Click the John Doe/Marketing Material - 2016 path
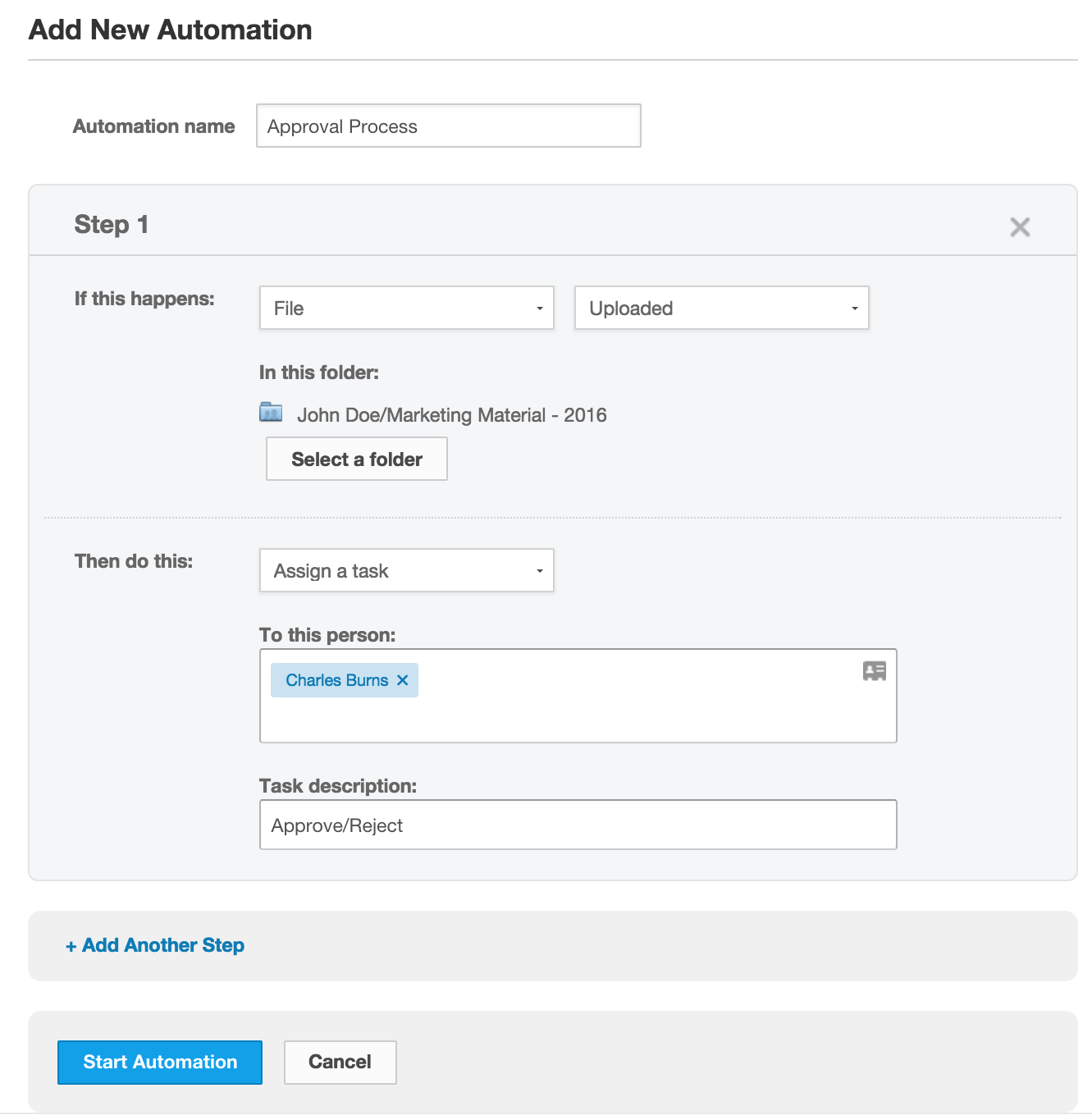The image size is (1092, 1120). 451,415
